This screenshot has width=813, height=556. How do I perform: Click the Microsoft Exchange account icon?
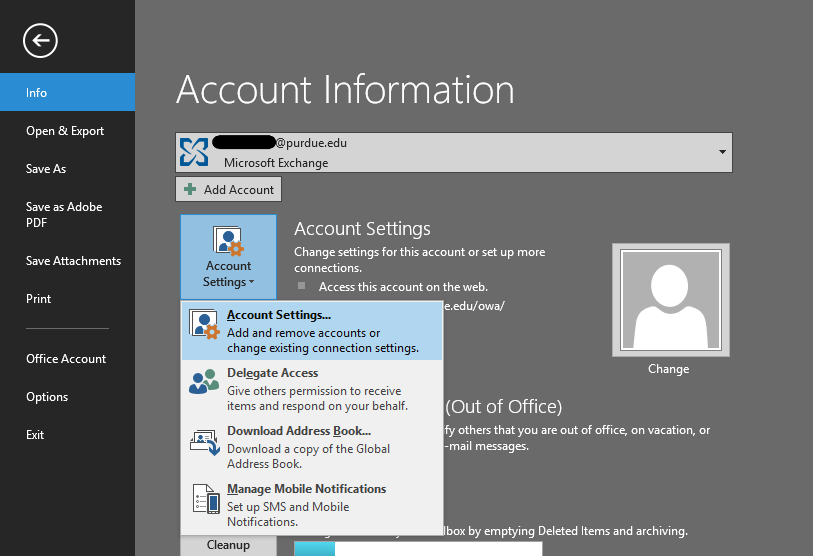click(194, 152)
